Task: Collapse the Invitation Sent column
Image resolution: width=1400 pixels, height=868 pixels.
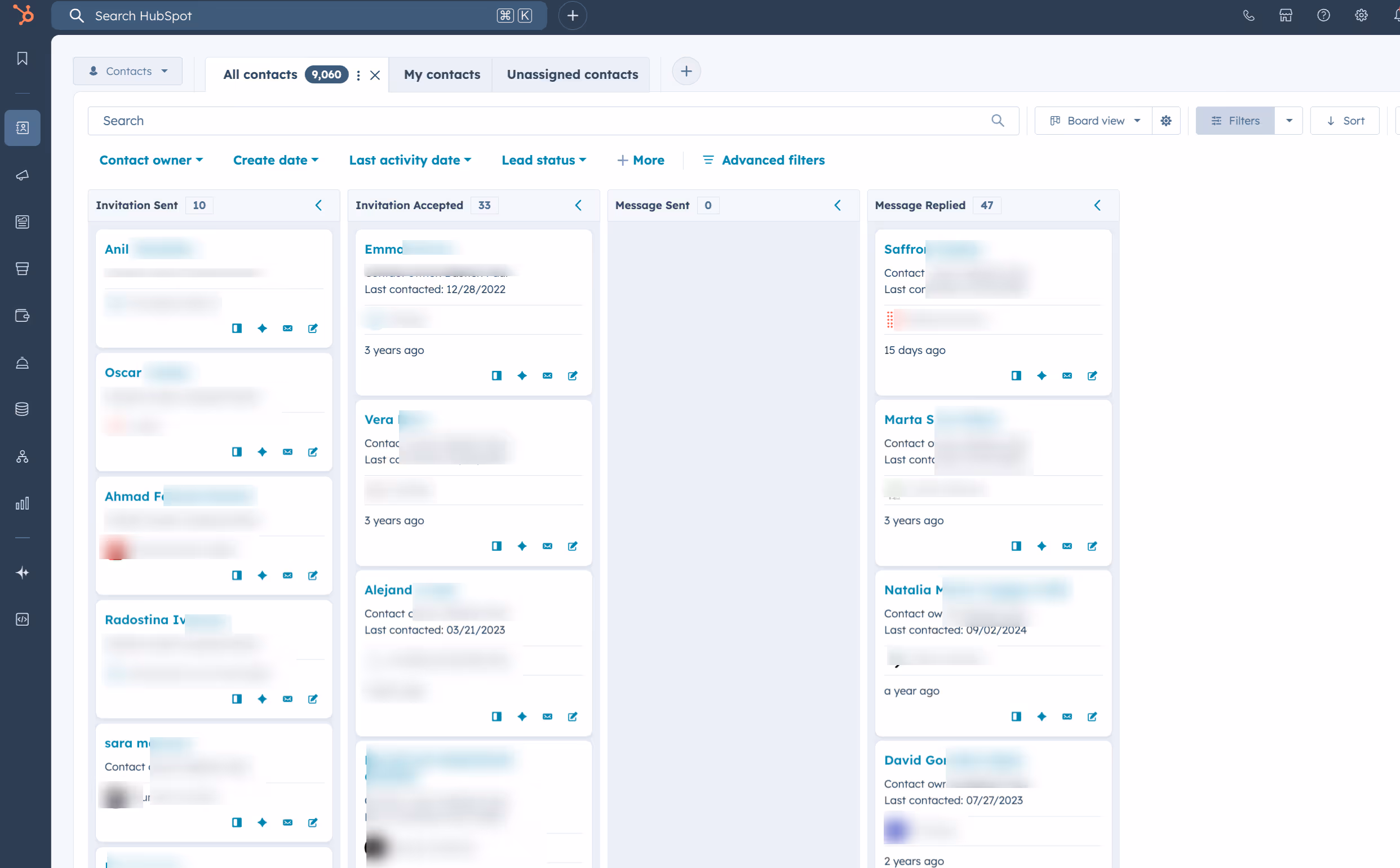Action: pos(318,206)
